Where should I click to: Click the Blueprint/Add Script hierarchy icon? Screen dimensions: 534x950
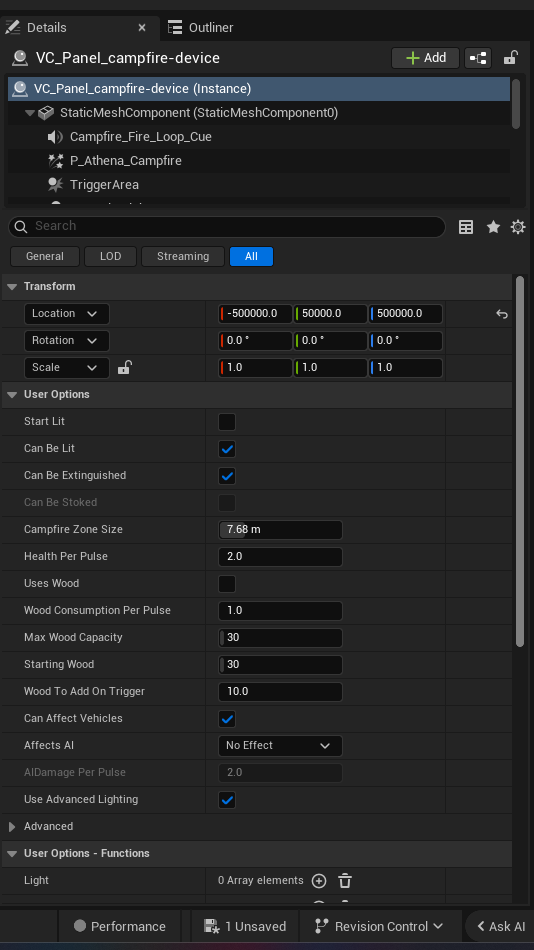478,58
